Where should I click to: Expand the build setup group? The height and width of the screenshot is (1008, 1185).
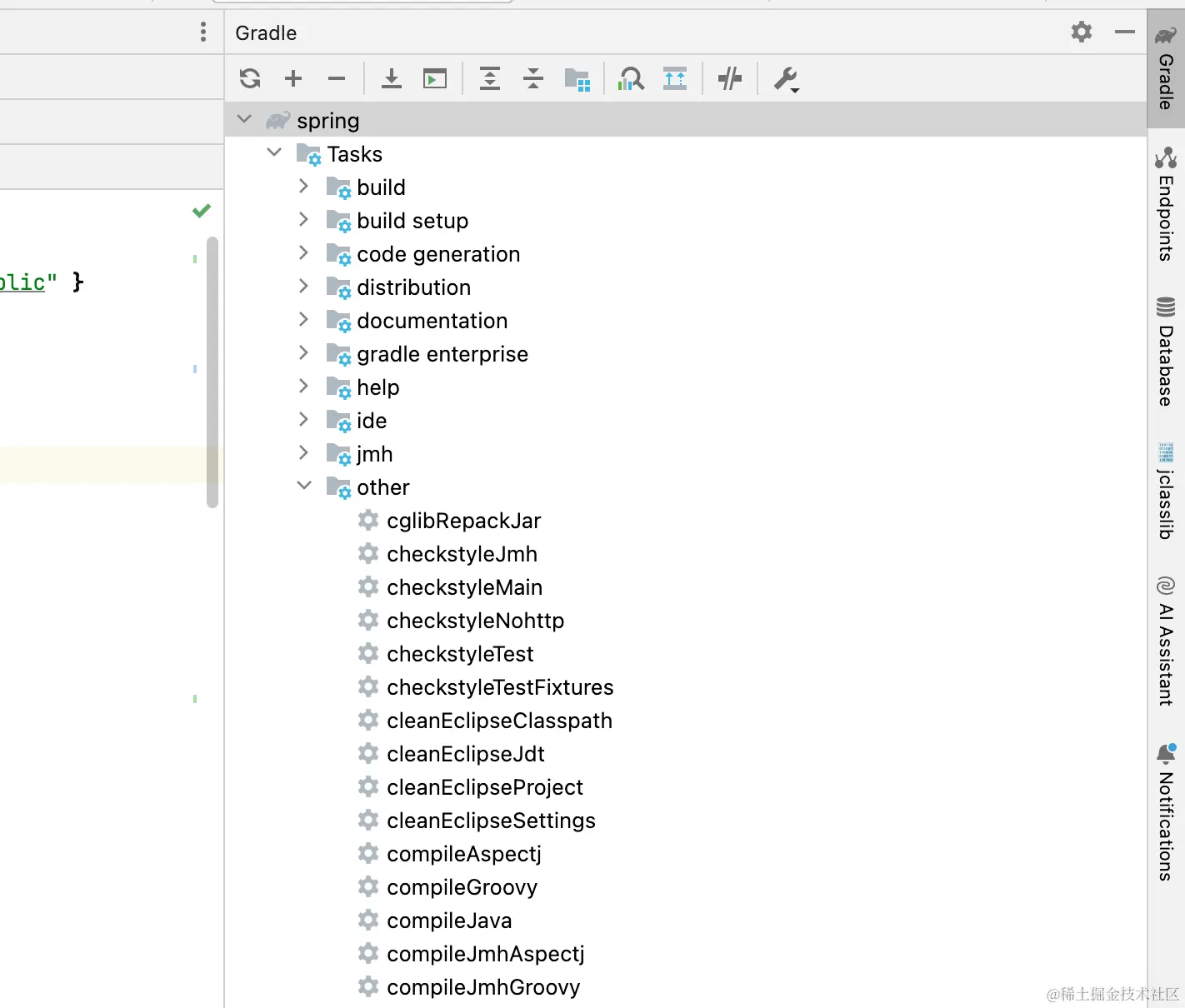[x=304, y=219]
